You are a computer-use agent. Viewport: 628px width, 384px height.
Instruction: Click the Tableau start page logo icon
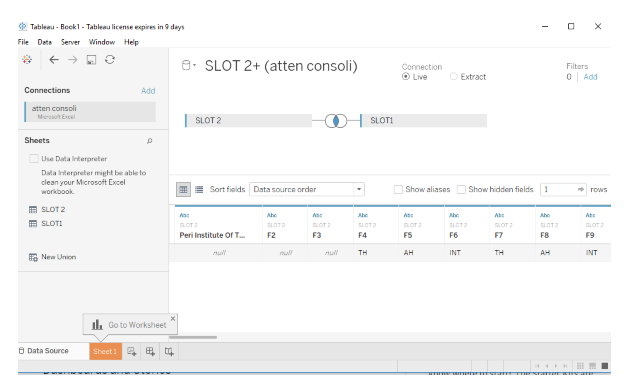27,60
